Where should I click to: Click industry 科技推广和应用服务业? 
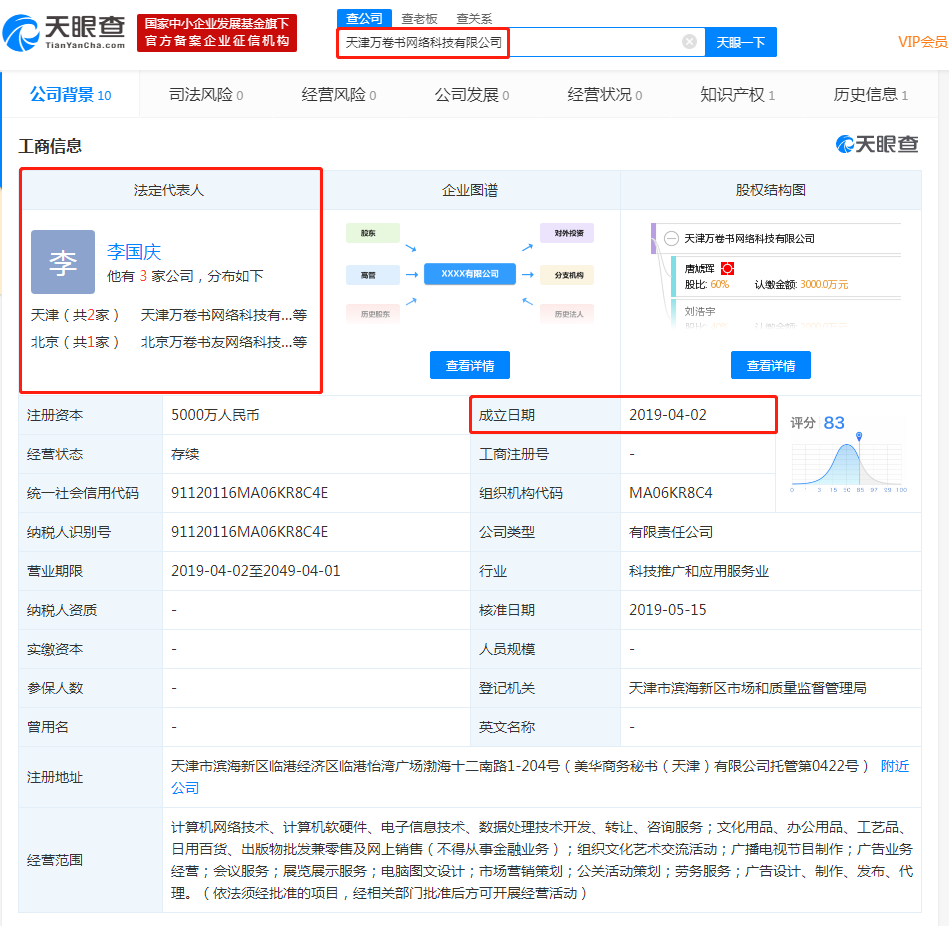(698, 571)
